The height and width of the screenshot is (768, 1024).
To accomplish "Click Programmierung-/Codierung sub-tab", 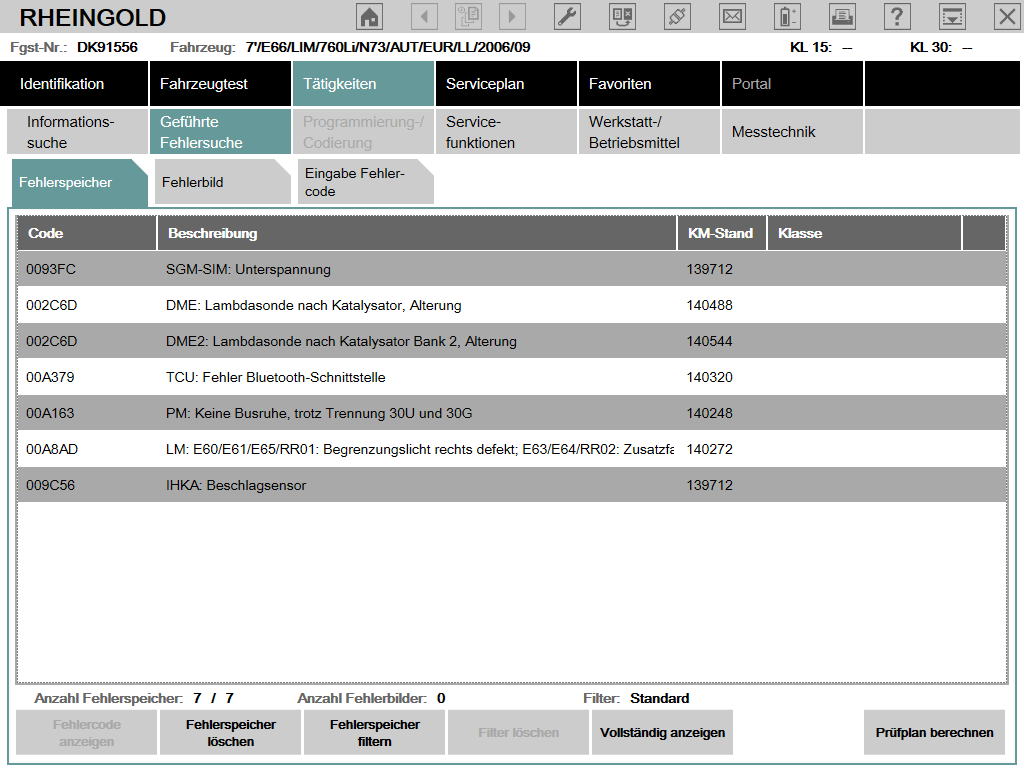I will [x=363, y=132].
